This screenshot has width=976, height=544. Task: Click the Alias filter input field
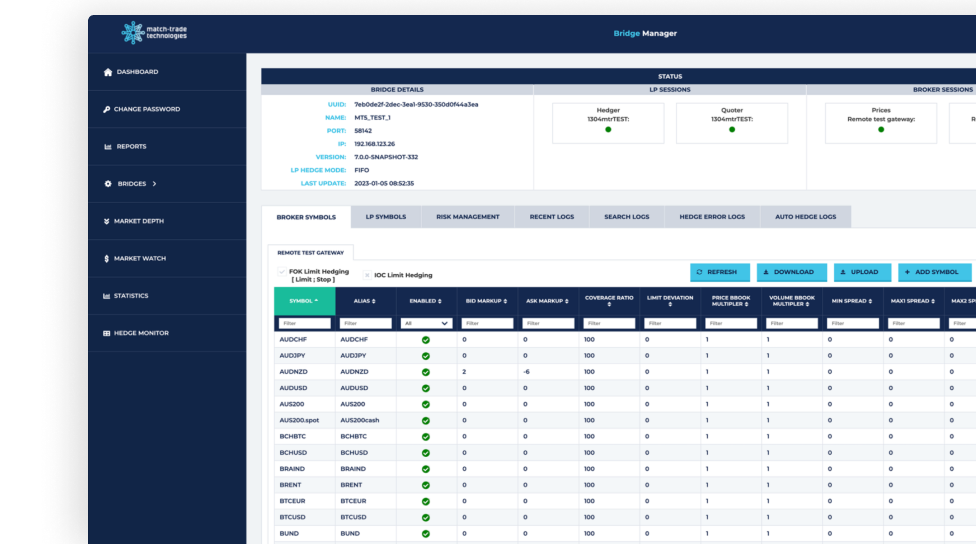(x=365, y=324)
